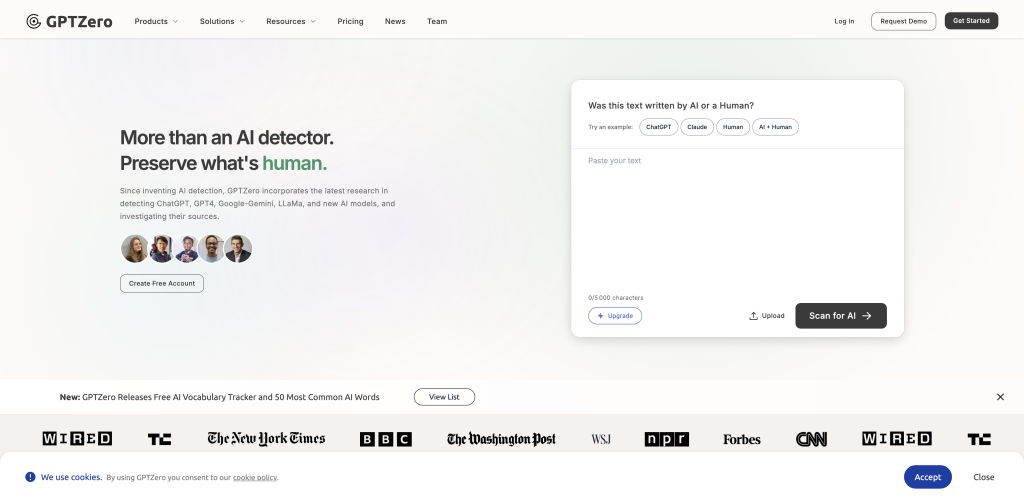Click the Get Started button

point(971,21)
